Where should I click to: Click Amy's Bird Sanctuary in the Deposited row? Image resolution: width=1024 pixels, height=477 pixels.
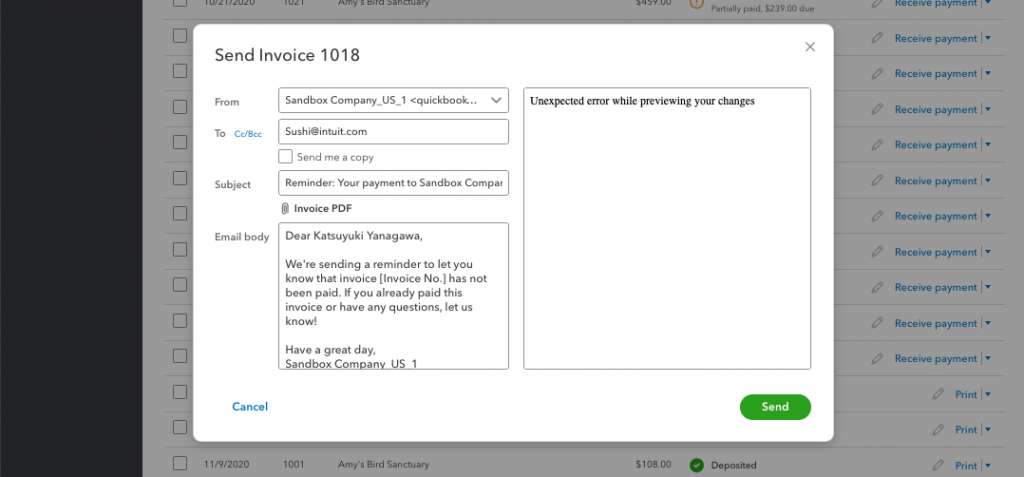pyautogui.click(x=383, y=465)
